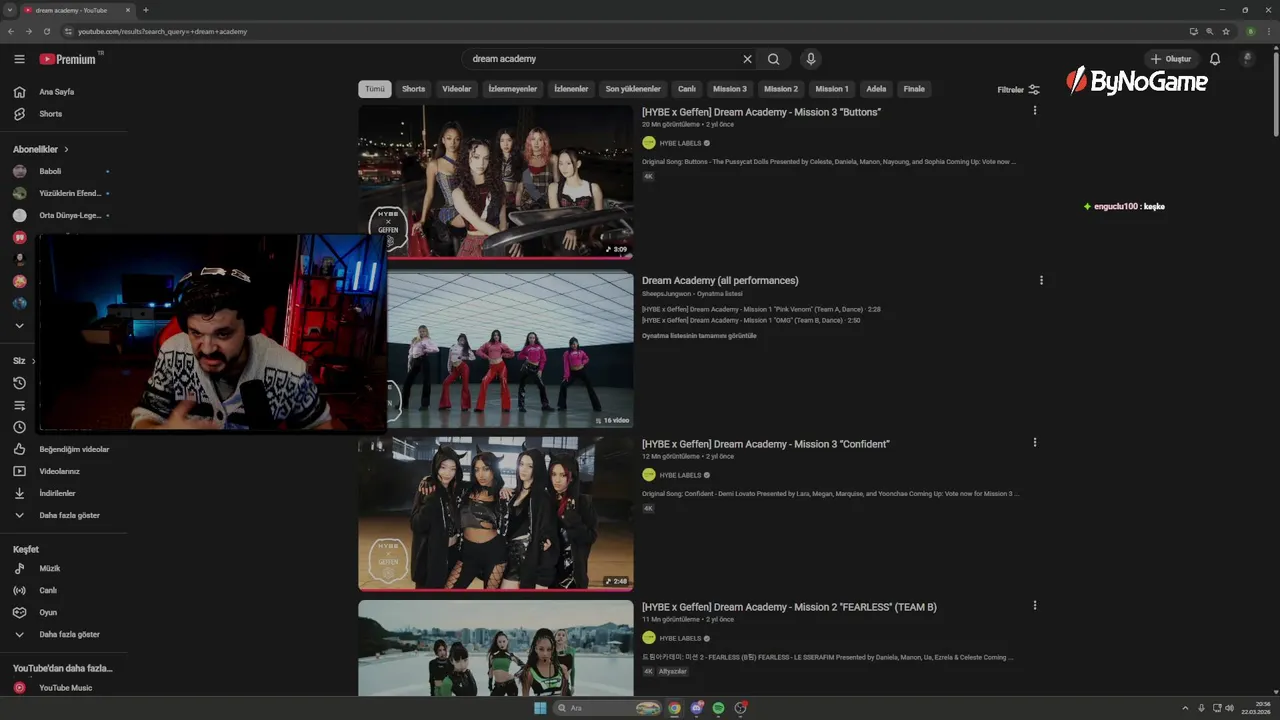Open the notifications bell
Image resolution: width=1280 pixels, height=720 pixels.
point(1215,59)
